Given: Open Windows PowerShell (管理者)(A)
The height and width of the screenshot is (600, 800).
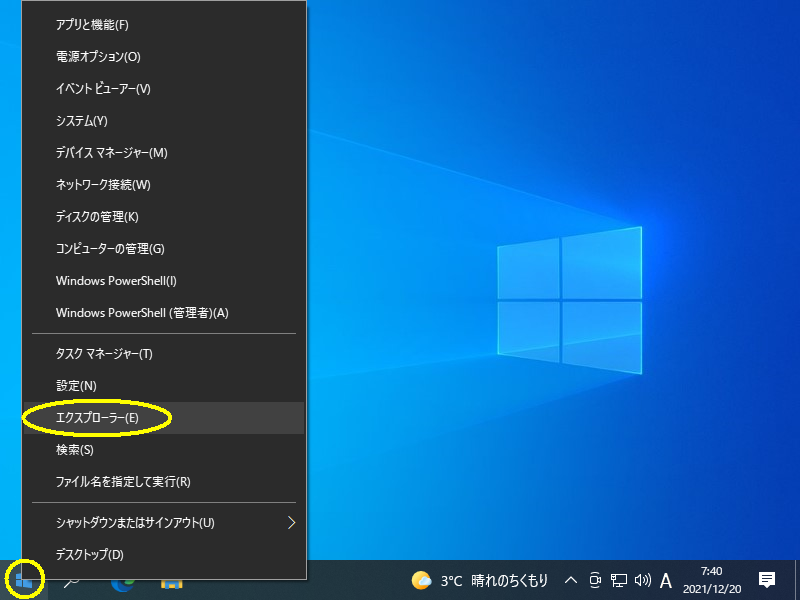Looking at the screenshot, I should pos(142,313).
